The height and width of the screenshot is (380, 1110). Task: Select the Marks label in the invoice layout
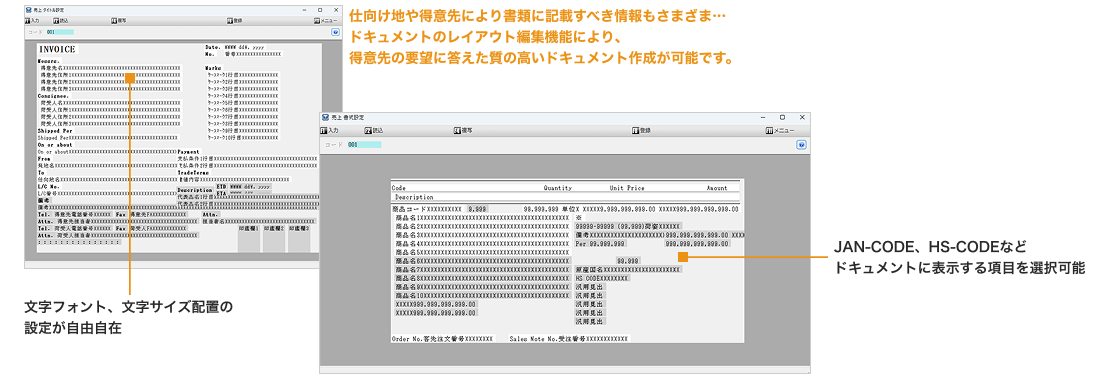point(213,68)
